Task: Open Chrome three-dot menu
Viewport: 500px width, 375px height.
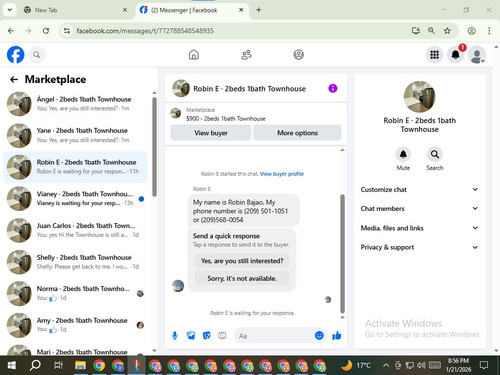Action: coord(489,31)
